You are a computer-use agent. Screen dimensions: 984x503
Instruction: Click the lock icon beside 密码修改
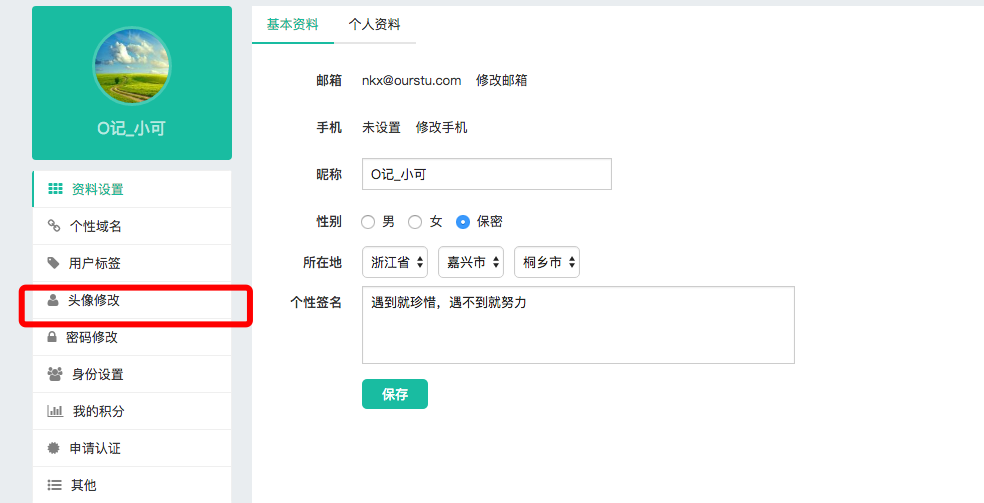52,337
